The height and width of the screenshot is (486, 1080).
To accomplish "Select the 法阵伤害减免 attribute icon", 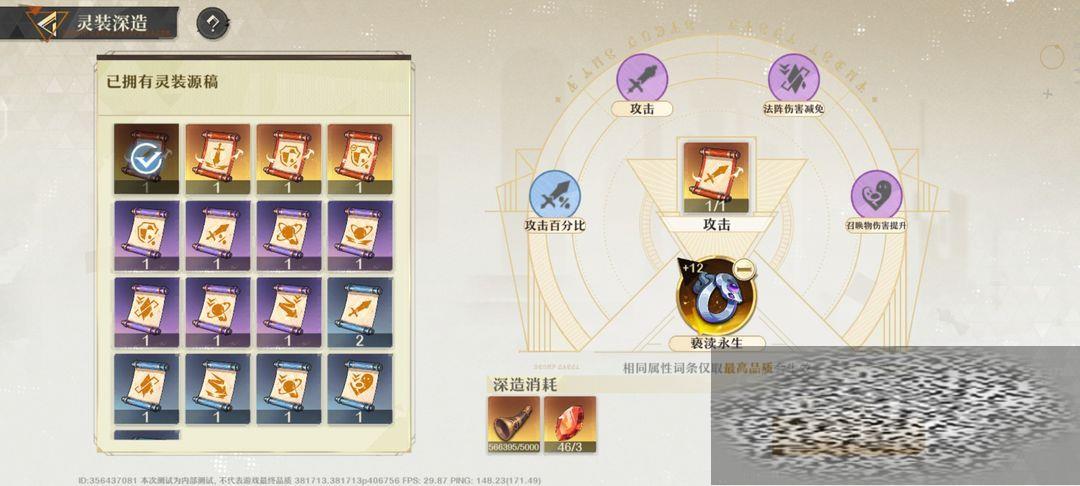I will [793, 76].
